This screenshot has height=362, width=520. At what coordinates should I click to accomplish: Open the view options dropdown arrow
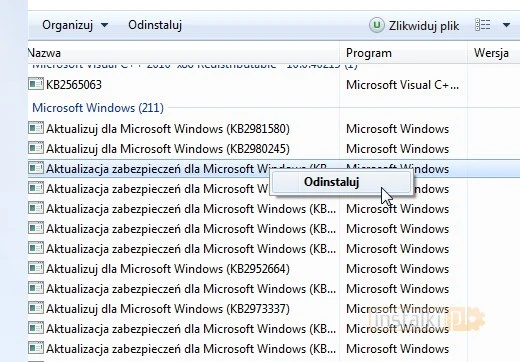506,25
